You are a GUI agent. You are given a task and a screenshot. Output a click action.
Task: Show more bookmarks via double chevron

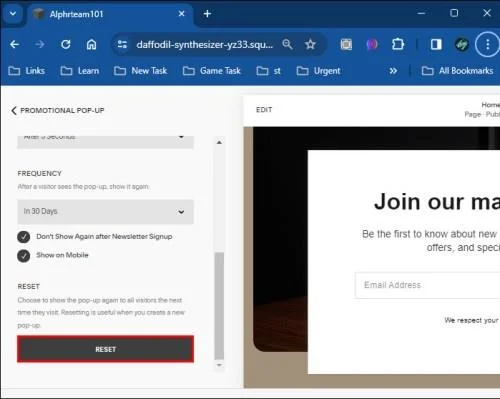coord(393,71)
